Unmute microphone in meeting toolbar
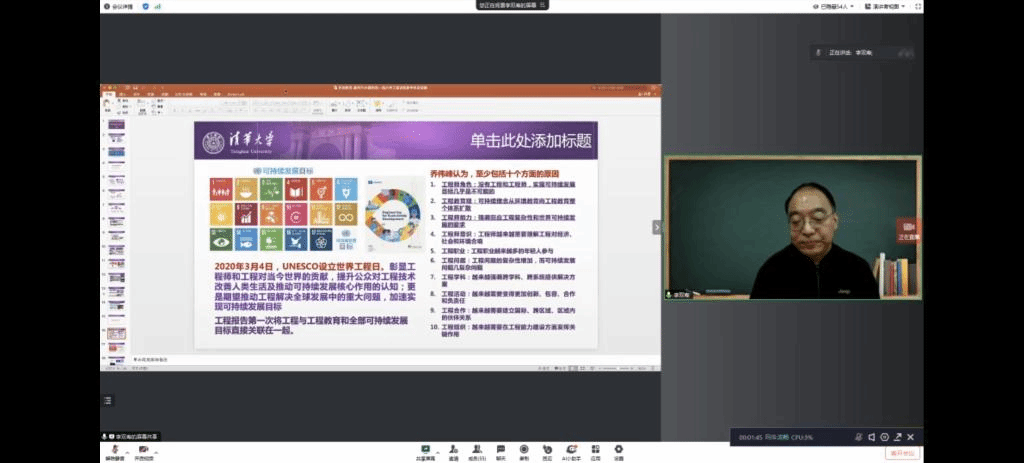This screenshot has width=1024, height=463. click(x=113, y=450)
